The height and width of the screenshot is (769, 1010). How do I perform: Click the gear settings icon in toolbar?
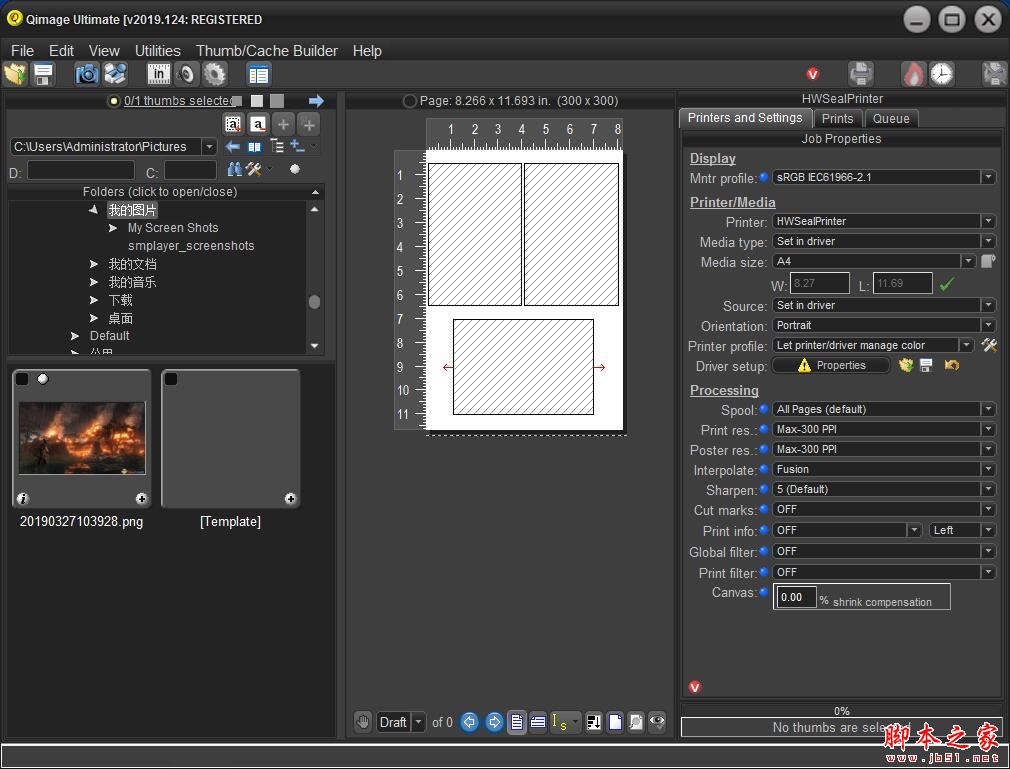(x=215, y=74)
